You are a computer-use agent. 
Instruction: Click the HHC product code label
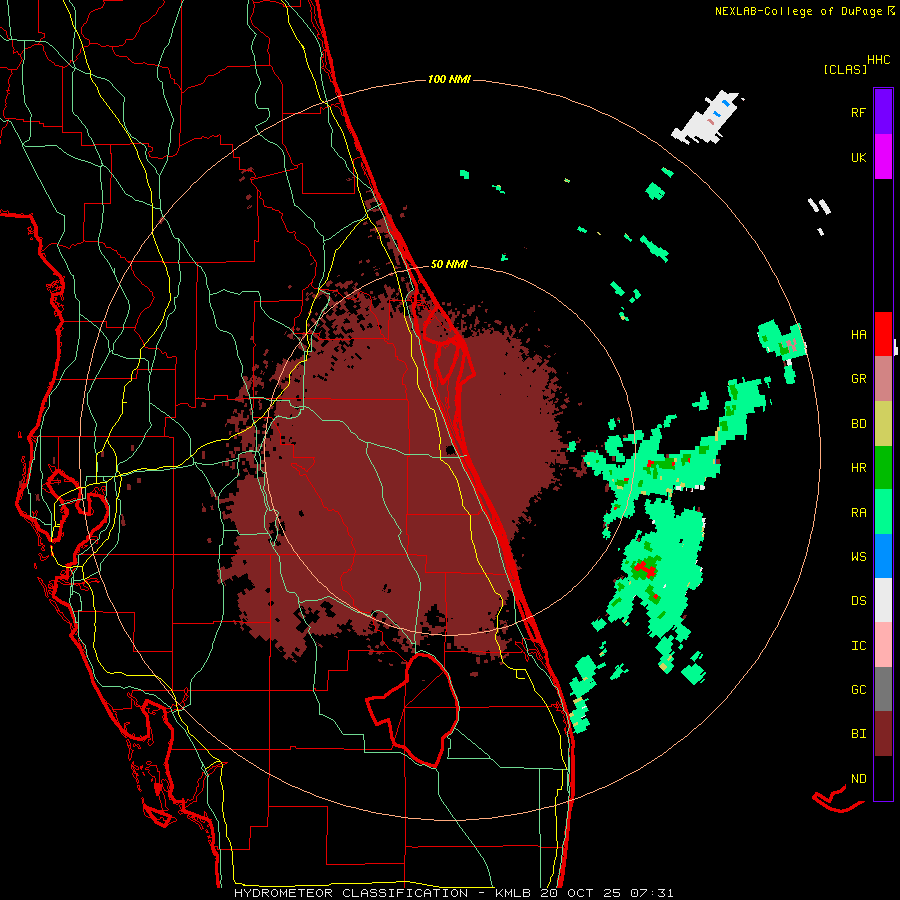pyautogui.click(x=878, y=60)
